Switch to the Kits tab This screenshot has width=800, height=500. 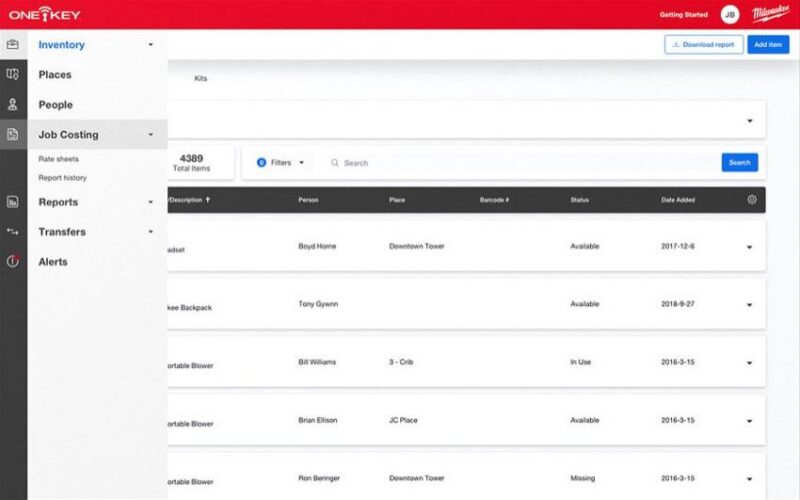(x=200, y=78)
